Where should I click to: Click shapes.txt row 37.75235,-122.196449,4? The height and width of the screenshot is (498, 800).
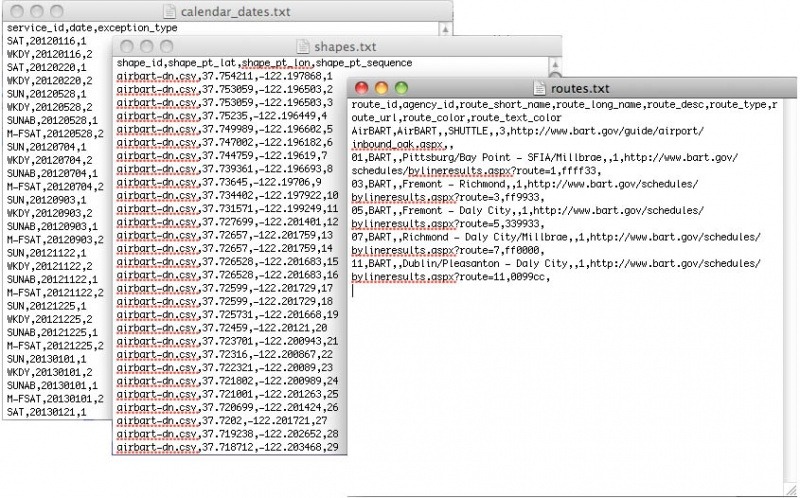222,116
